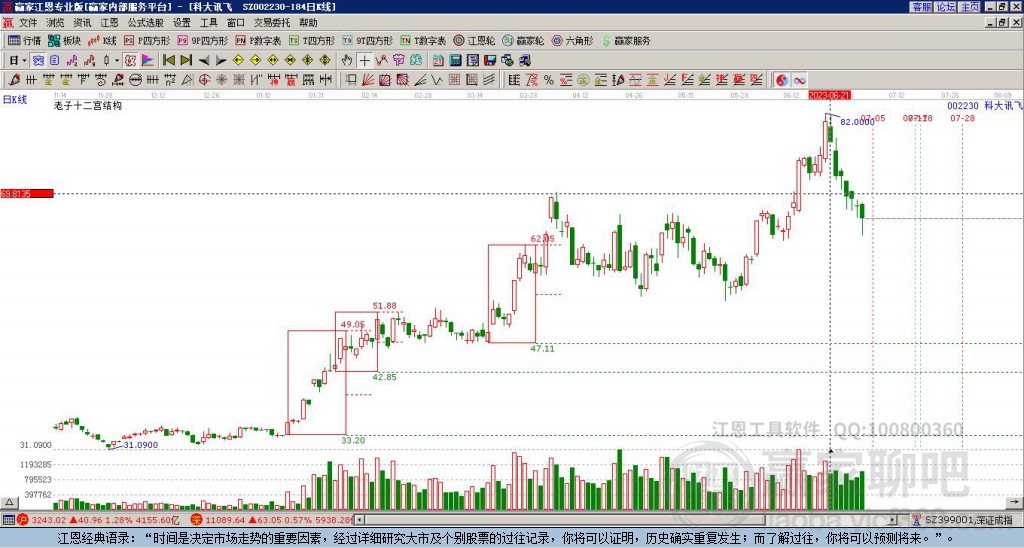Image resolution: width=1024 pixels, height=548 pixels.
Task: Open the 江恩轮 Gann wheel
Action: click(x=474, y=40)
